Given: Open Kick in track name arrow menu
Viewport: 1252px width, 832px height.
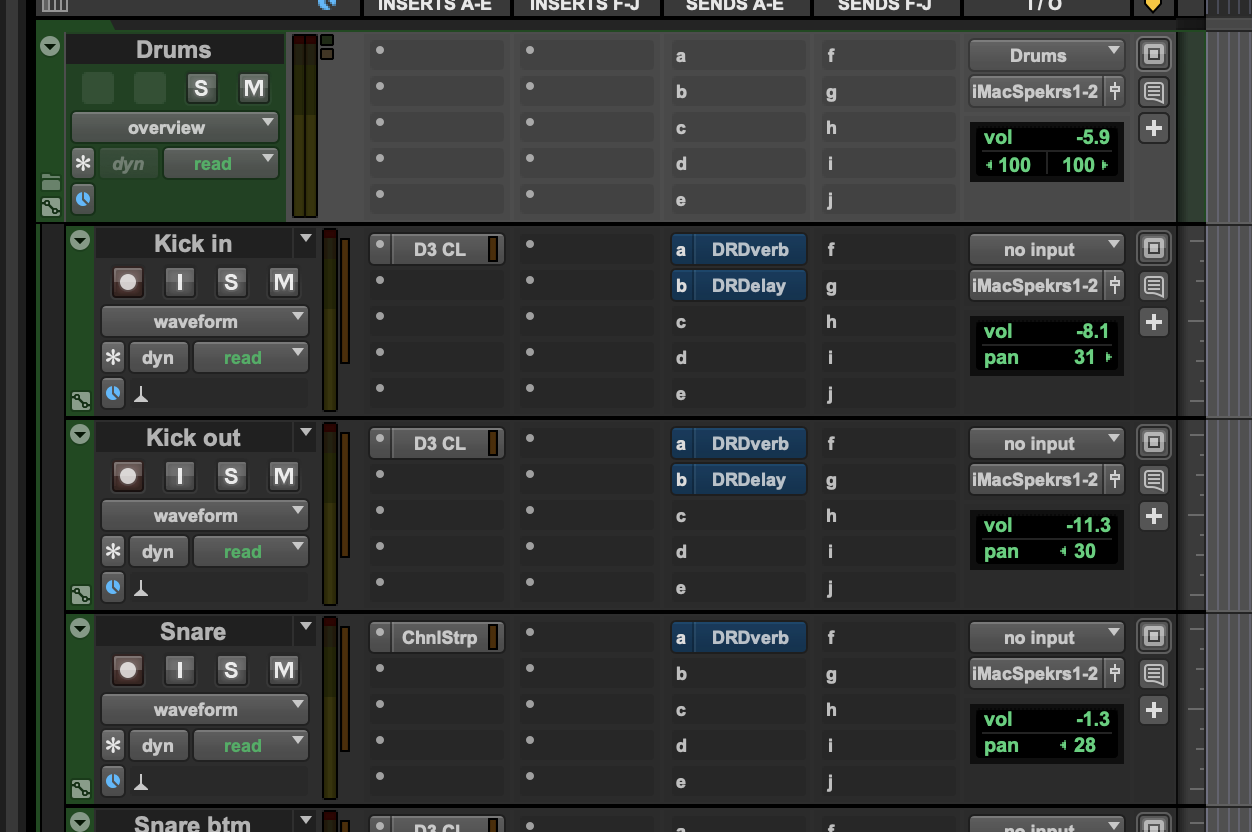Looking at the screenshot, I should [306, 240].
